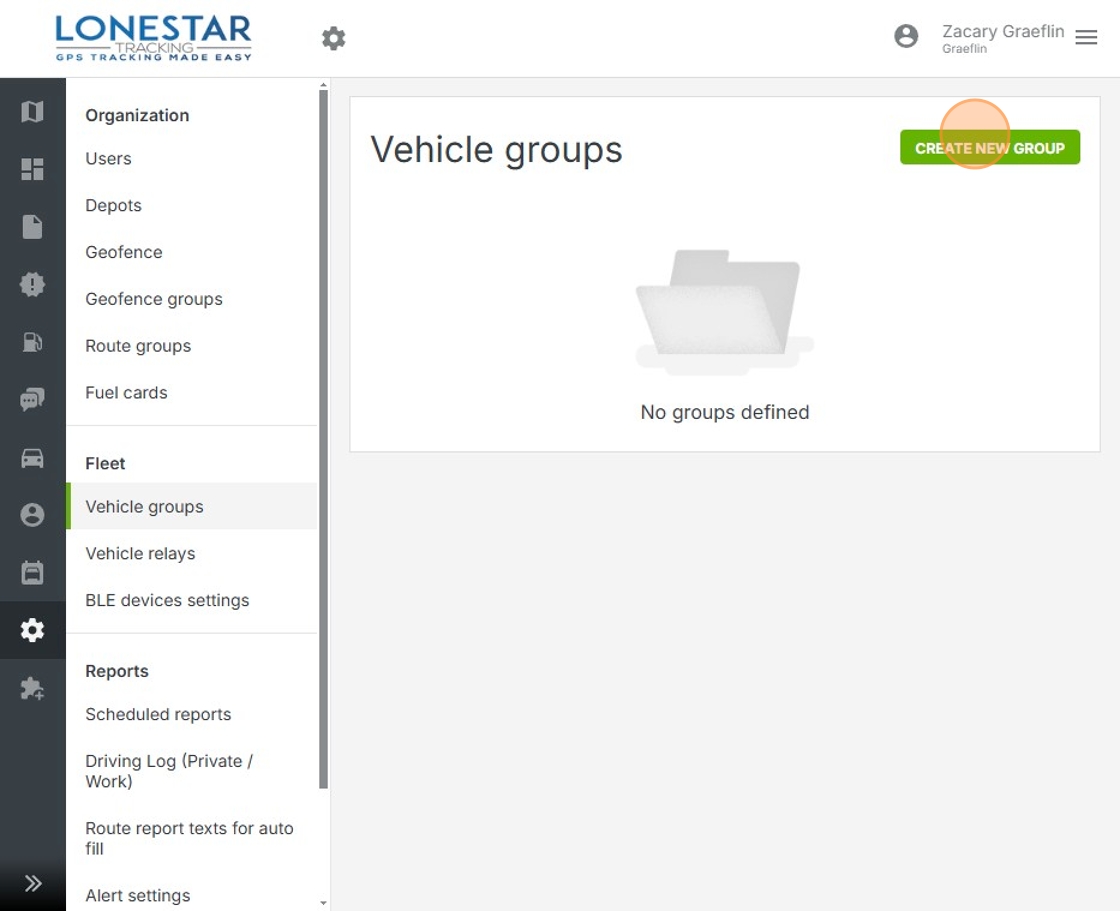
Task: Open Route groups
Action: point(138,346)
